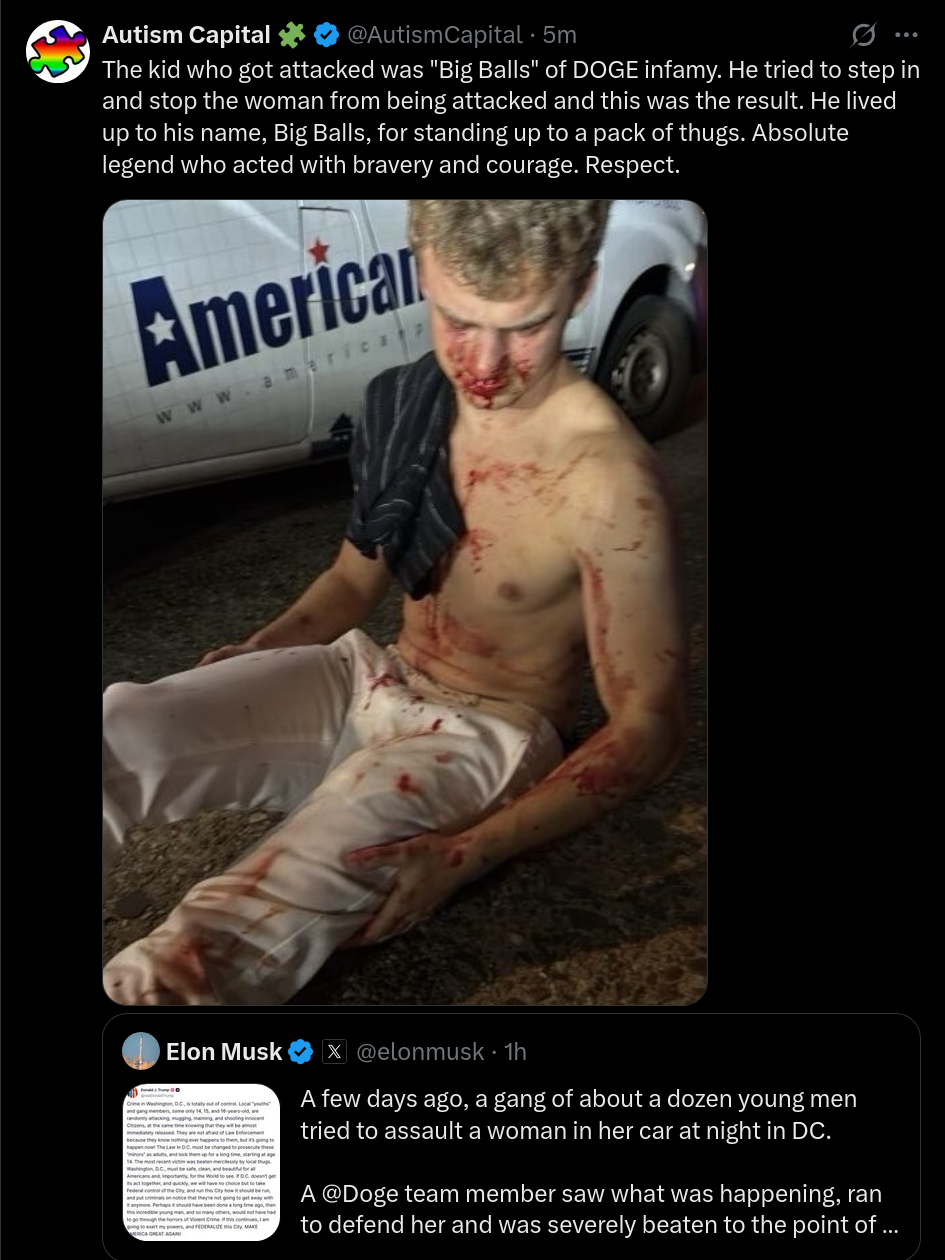
Task: Open the three-dot more options menu
Action: pyautogui.click(x=906, y=35)
